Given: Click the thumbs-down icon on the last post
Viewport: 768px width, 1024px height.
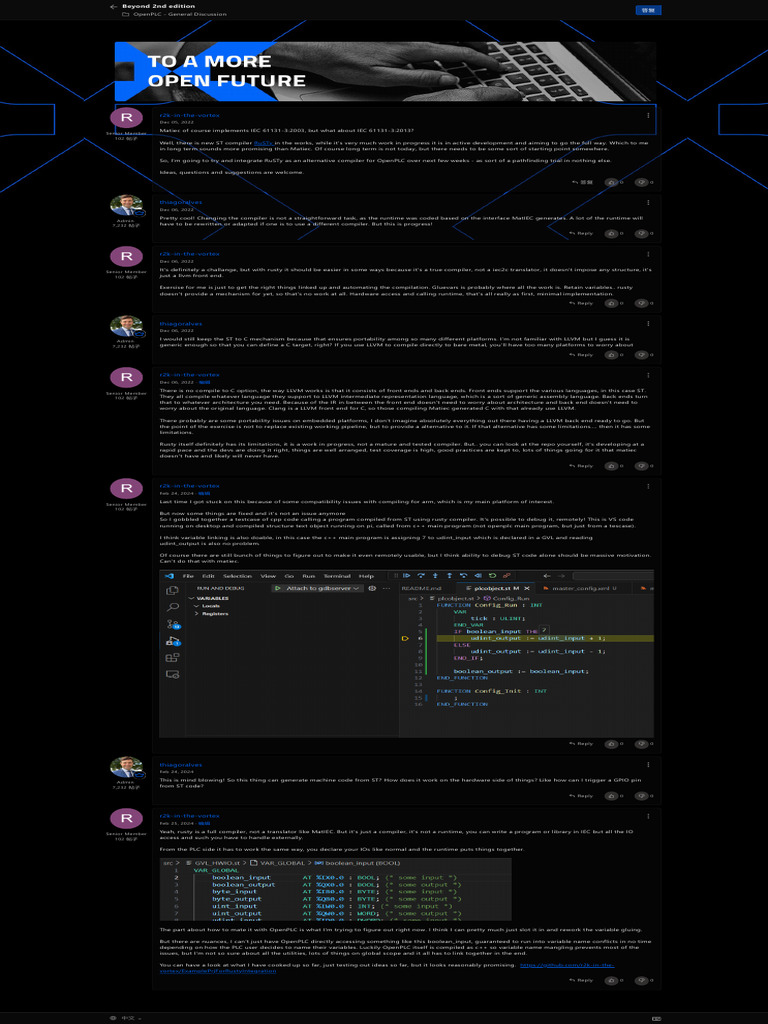Looking at the screenshot, I should pos(641,980).
